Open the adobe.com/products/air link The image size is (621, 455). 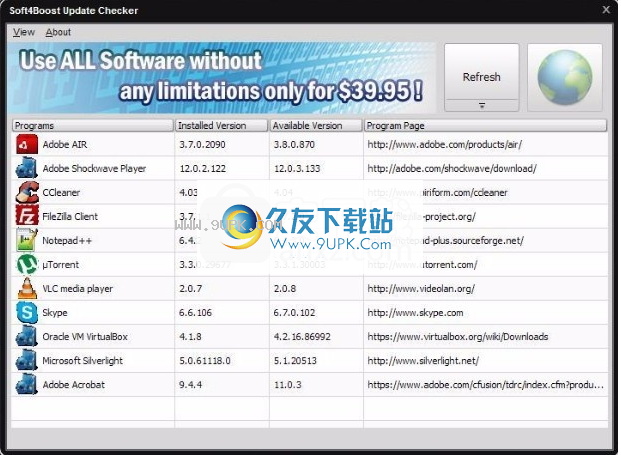pyautogui.click(x=444, y=145)
